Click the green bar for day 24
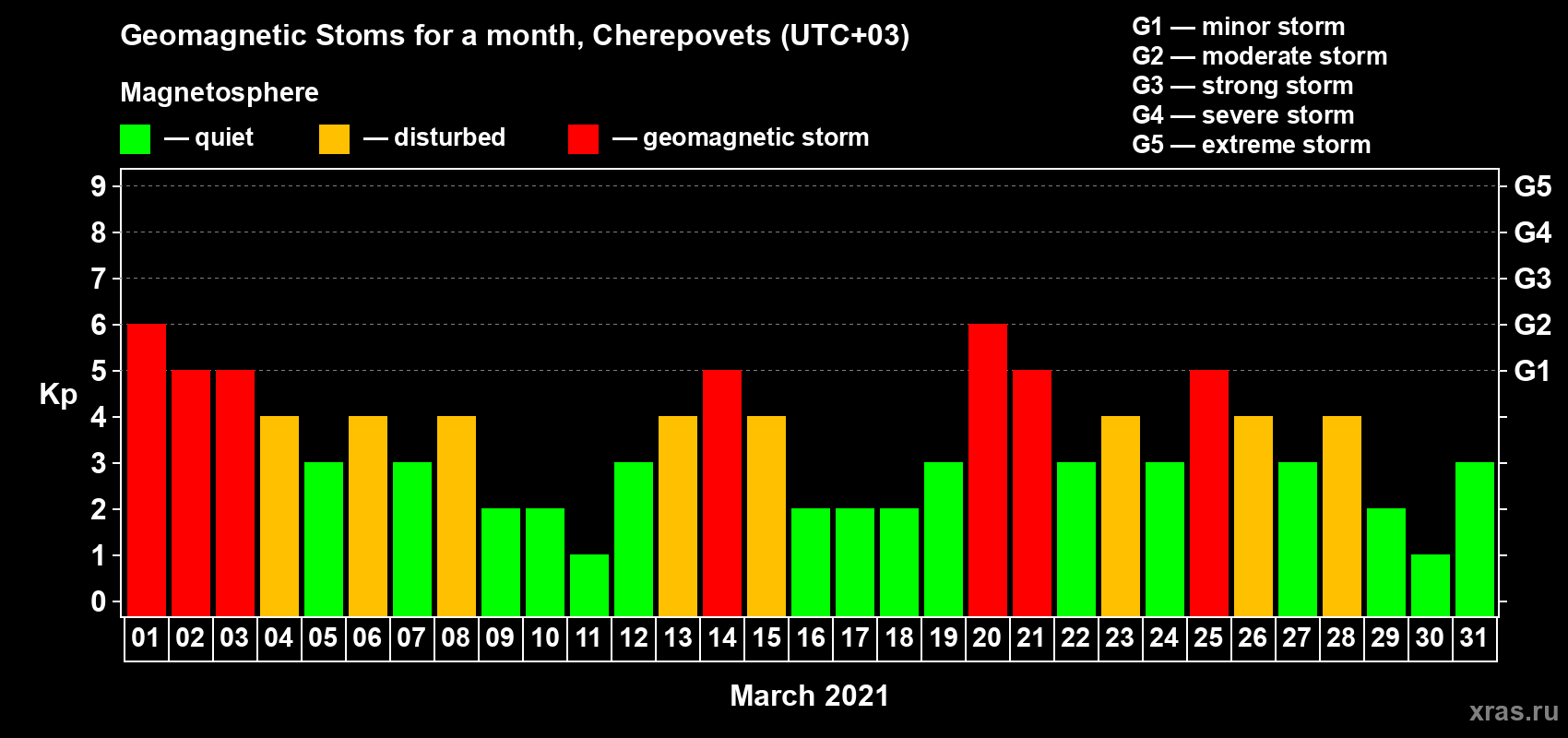The height and width of the screenshot is (738, 1568). pyautogui.click(x=1165, y=540)
